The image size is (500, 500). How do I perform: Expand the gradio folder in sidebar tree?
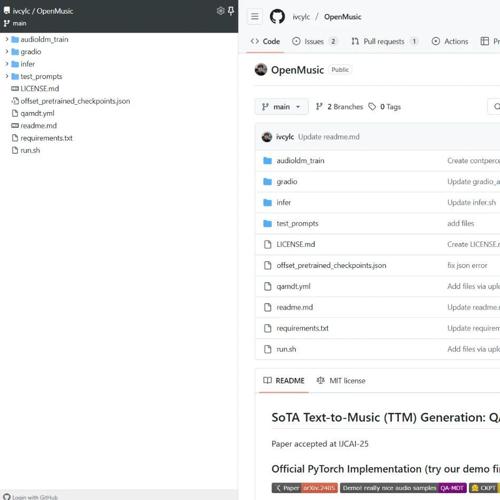point(7,52)
